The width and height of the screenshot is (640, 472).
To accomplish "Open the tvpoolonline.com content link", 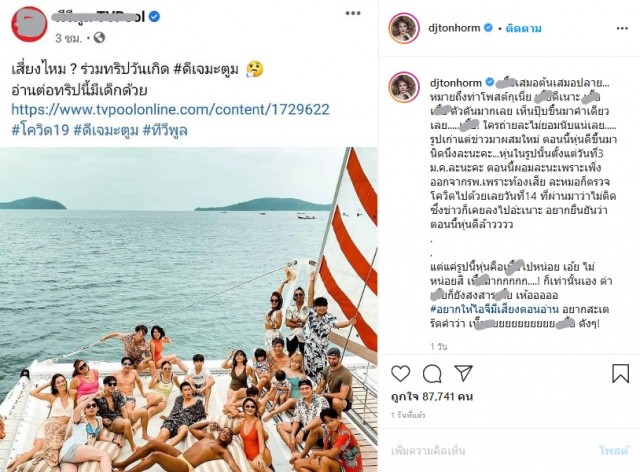I will 170,109.
